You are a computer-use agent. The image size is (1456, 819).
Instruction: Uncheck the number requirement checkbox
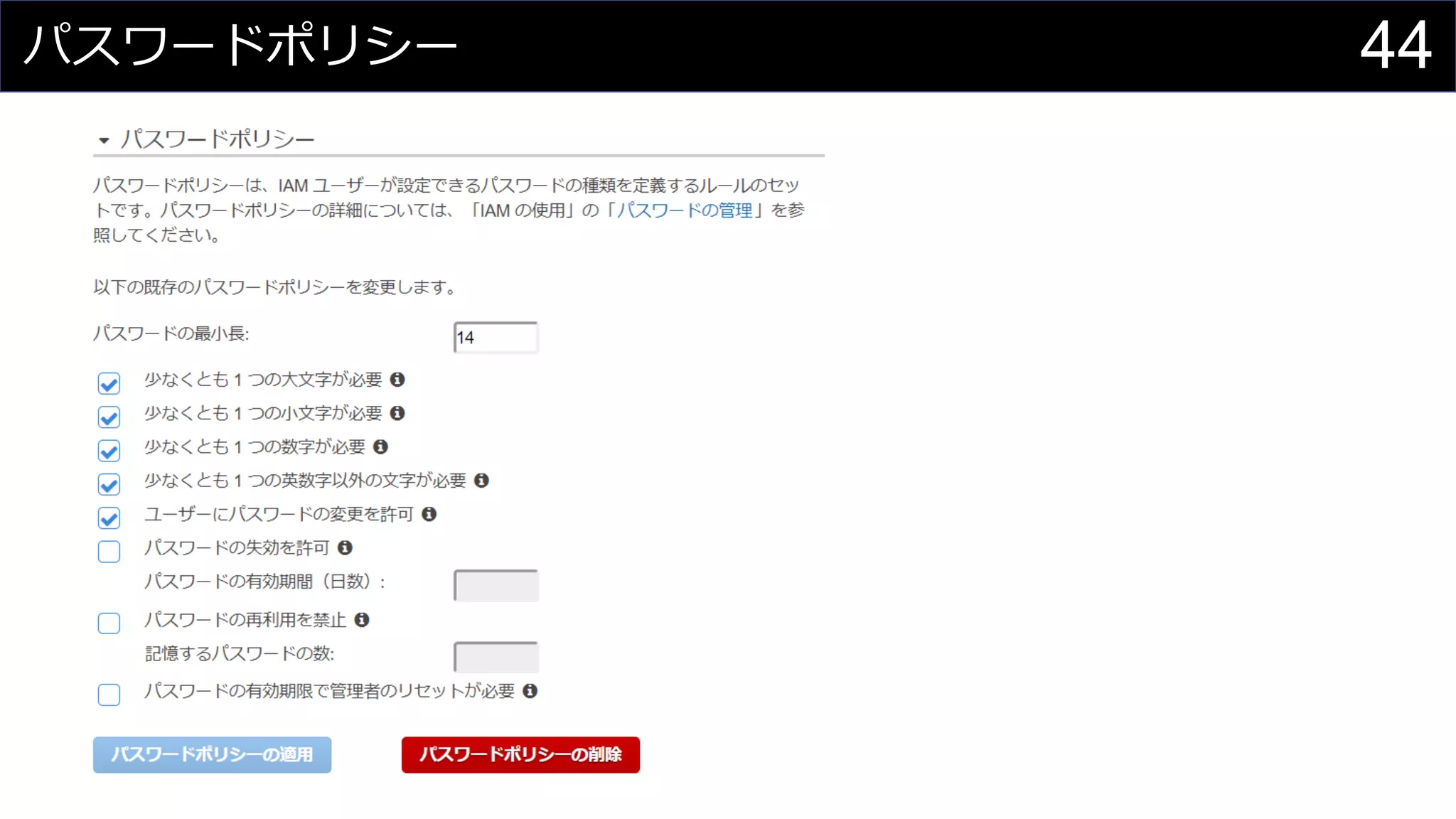(x=109, y=451)
